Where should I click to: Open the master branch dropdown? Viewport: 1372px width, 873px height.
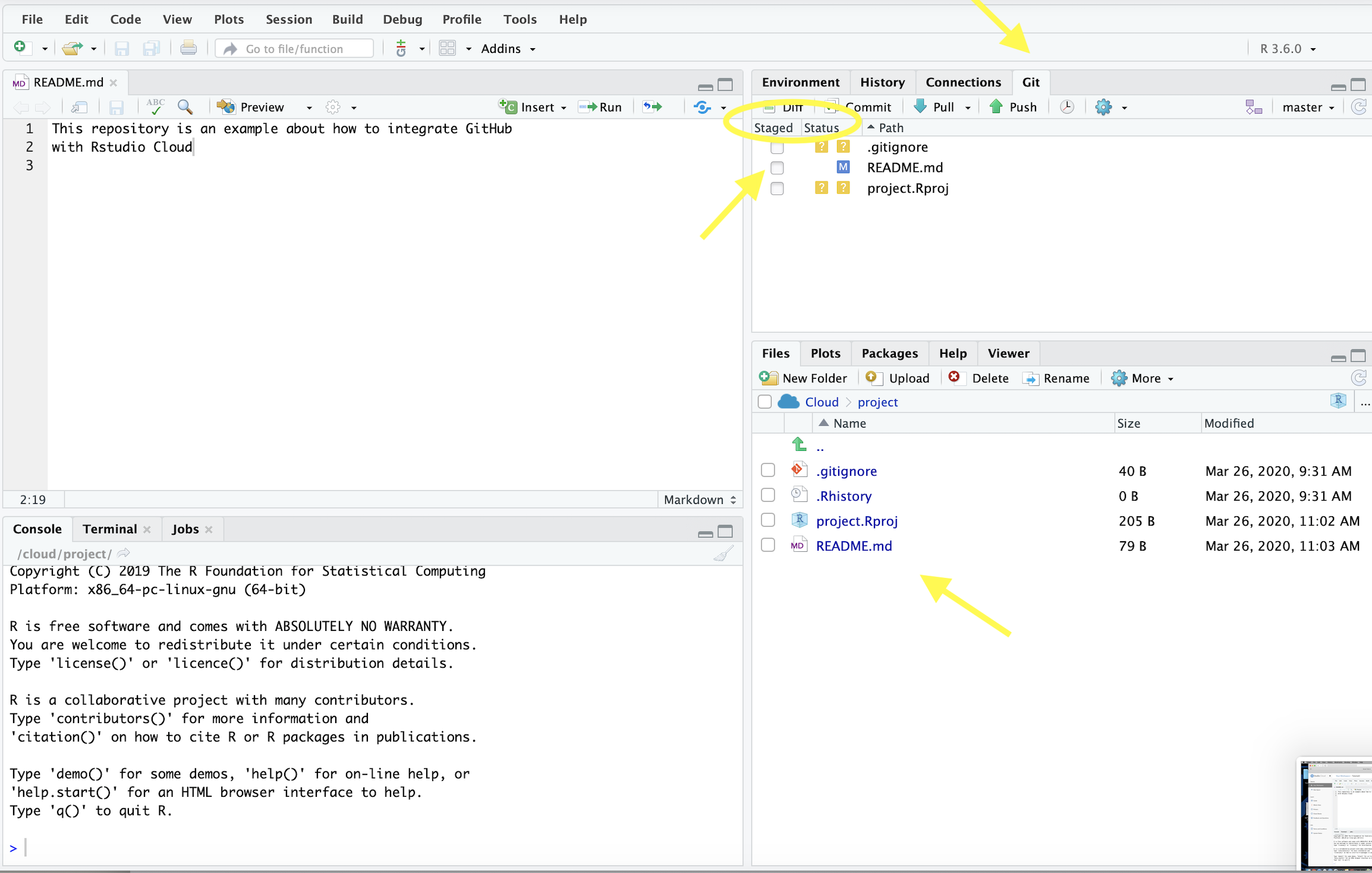point(1308,107)
